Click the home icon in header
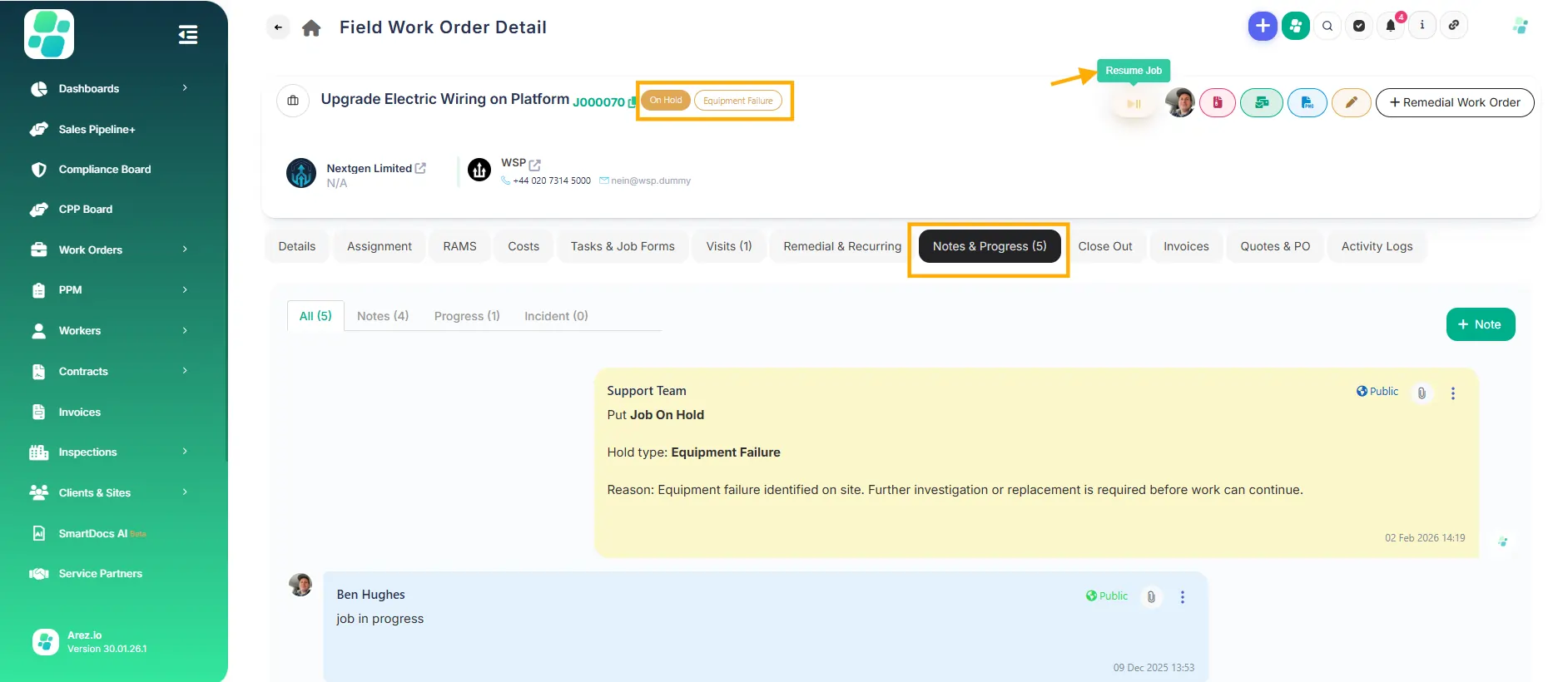 311,28
